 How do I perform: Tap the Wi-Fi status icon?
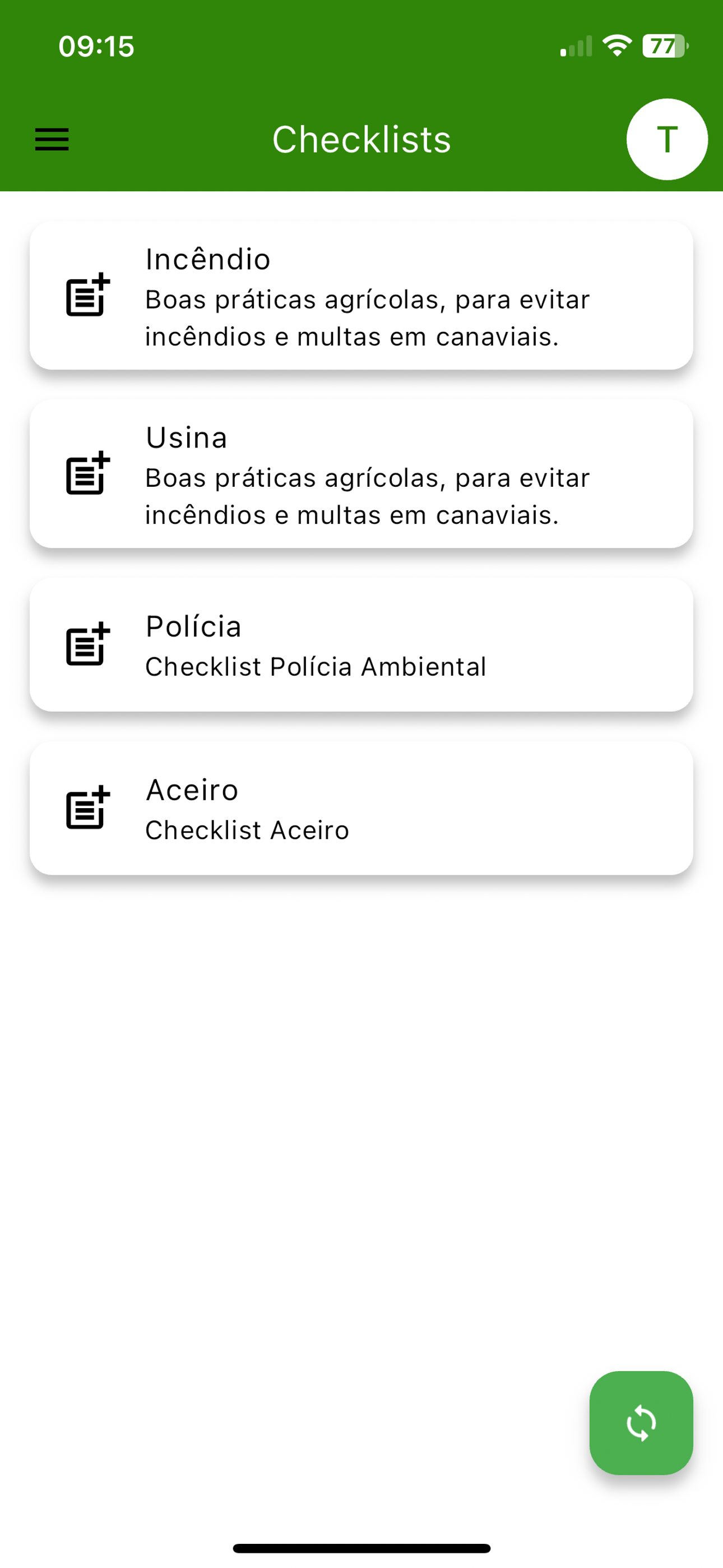tap(617, 46)
